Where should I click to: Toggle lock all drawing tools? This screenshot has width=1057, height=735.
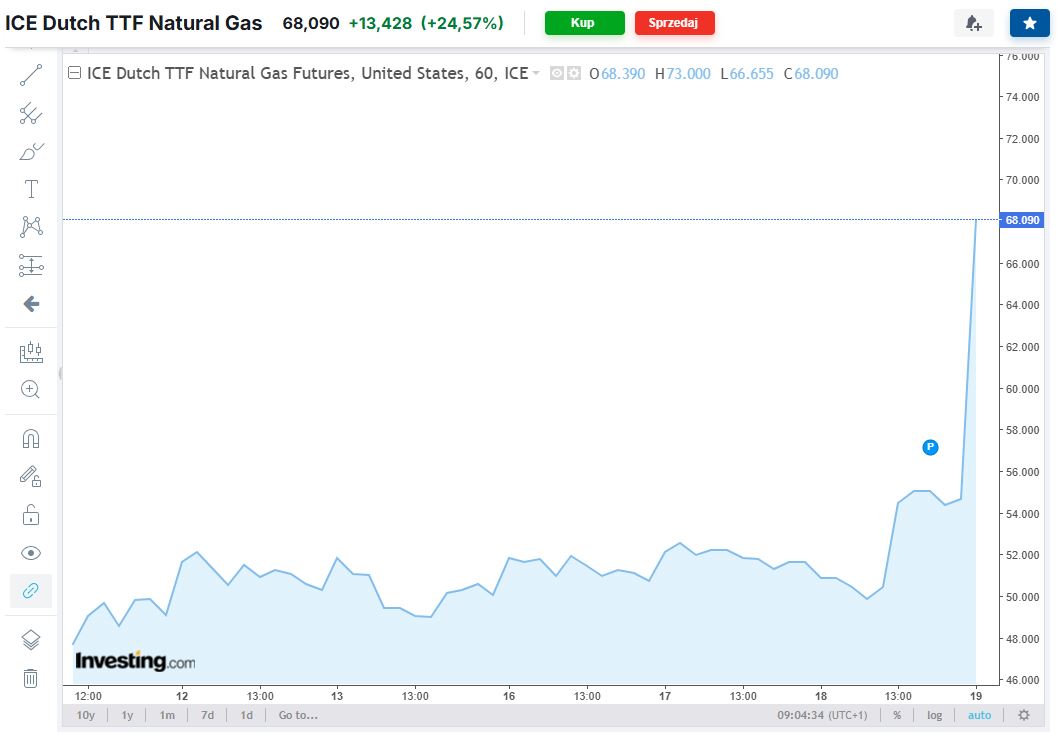[31, 515]
